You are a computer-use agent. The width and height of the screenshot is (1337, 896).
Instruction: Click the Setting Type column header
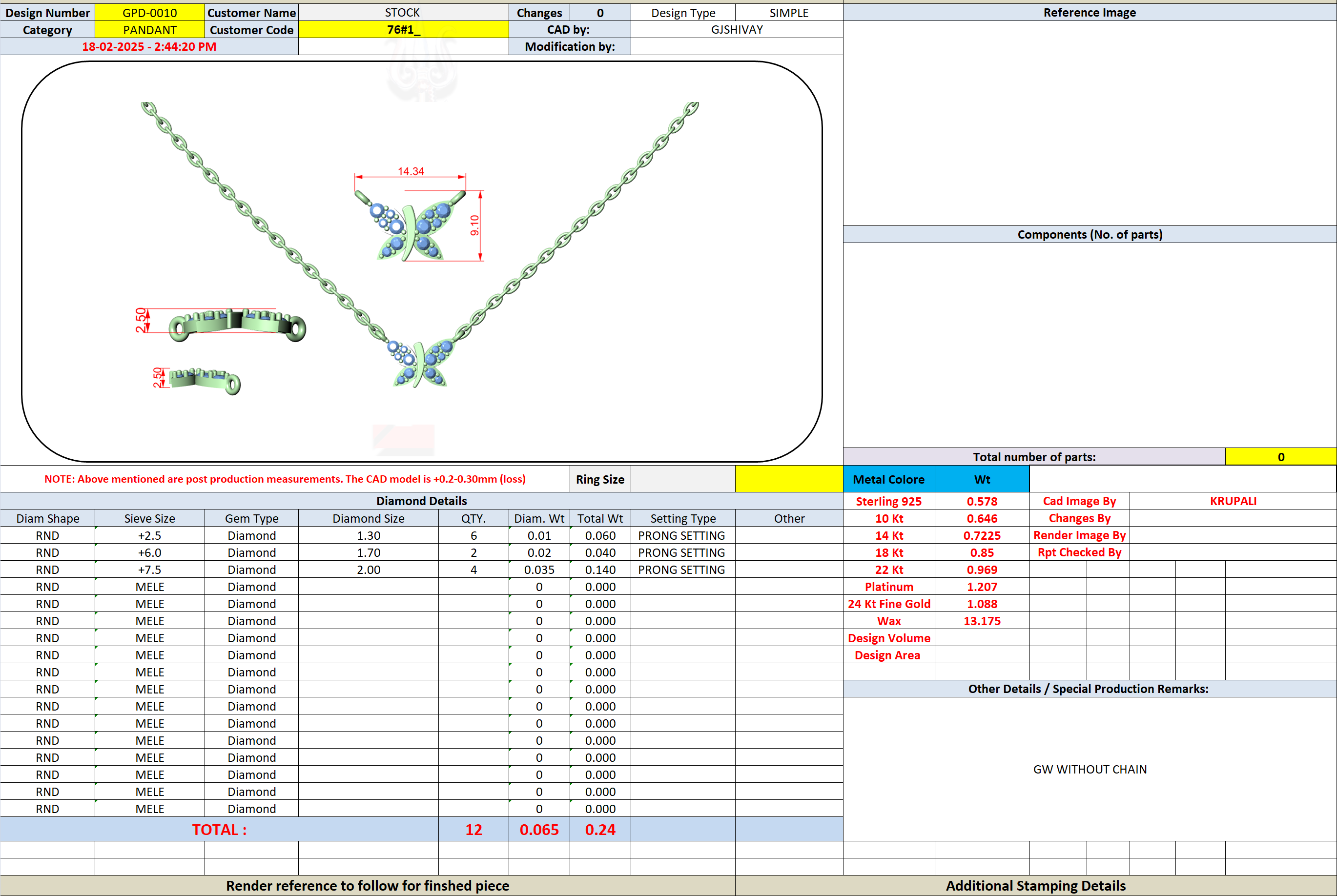point(682,518)
